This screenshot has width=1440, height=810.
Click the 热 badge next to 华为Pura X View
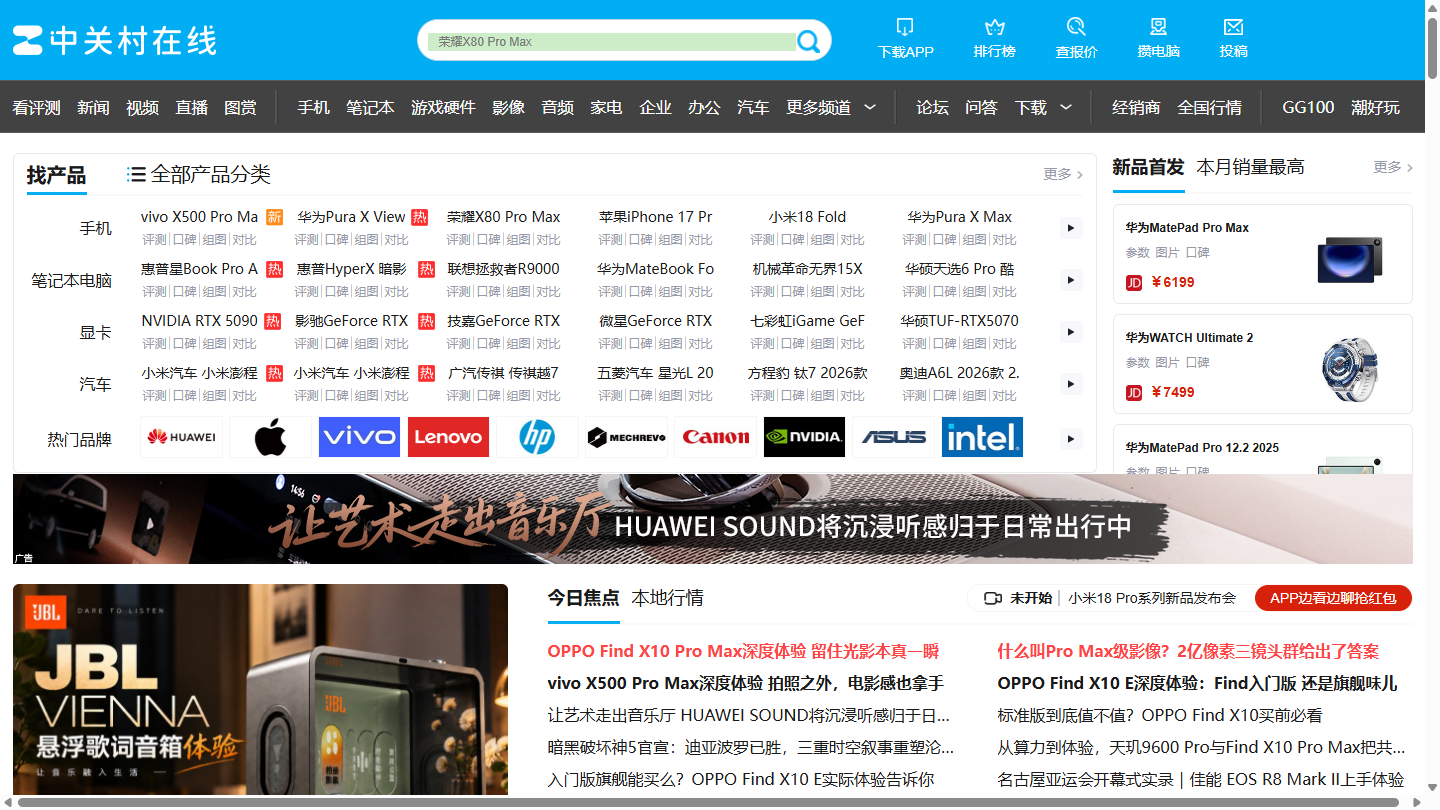coord(420,217)
